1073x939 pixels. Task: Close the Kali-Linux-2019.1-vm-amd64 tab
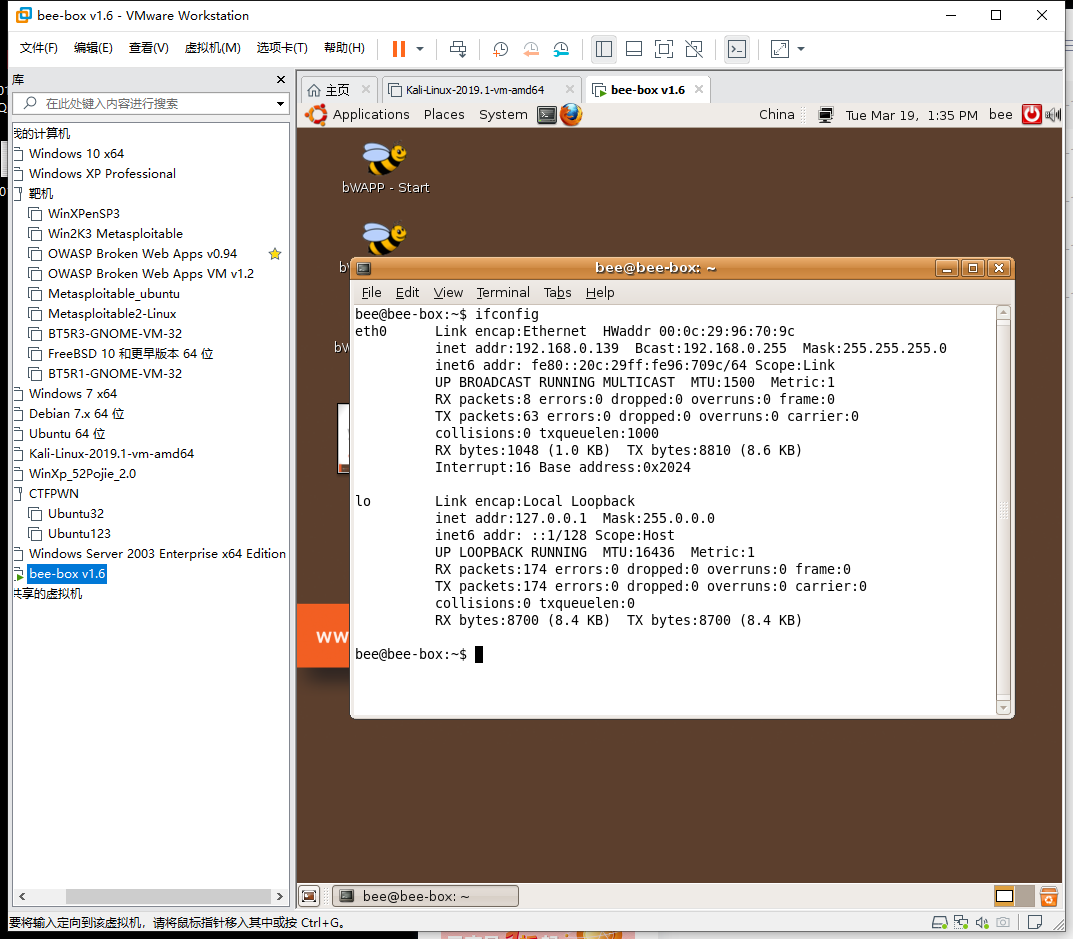[569, 89]
